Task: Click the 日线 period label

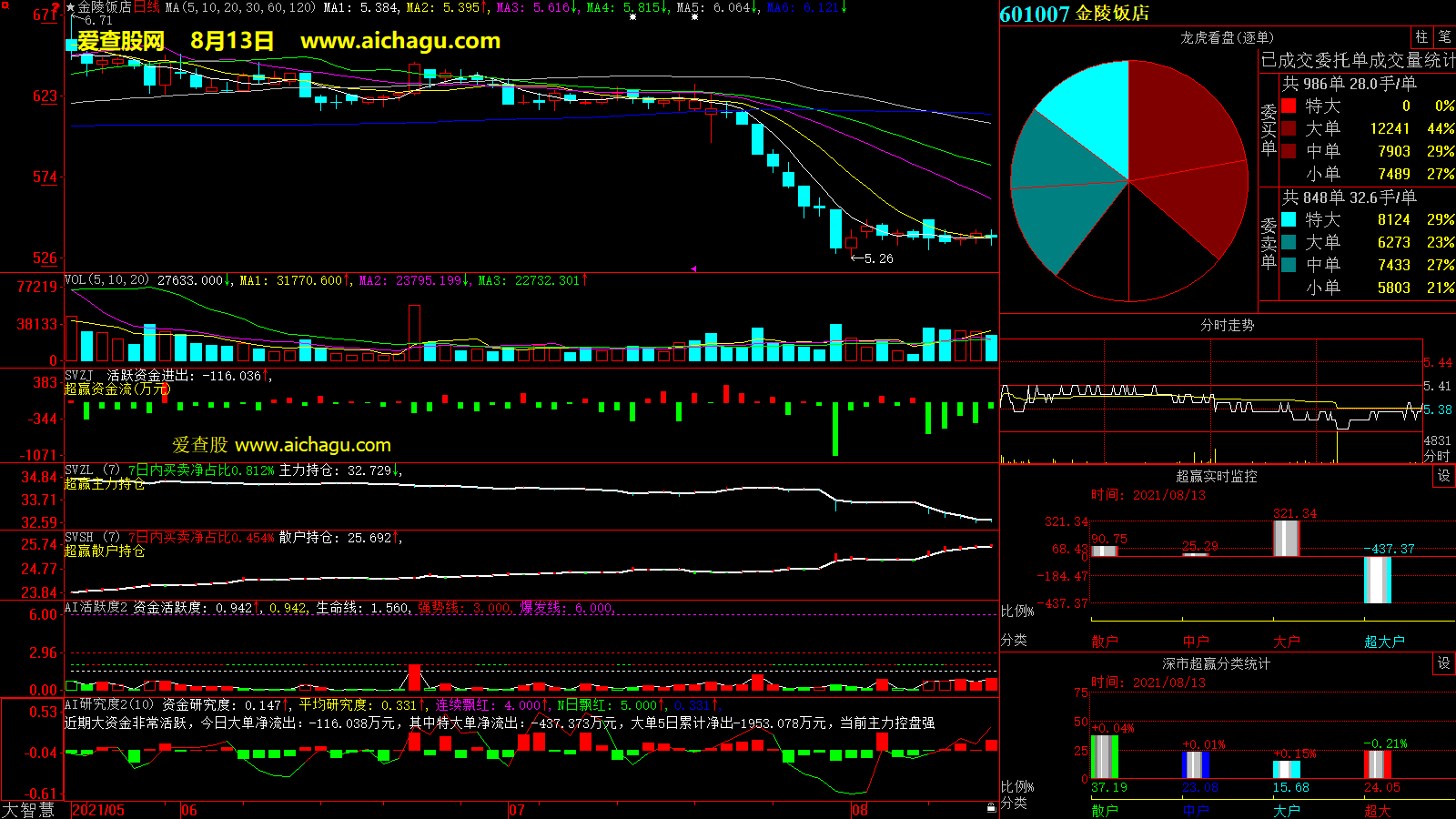Action: click(x=147, y=7)
